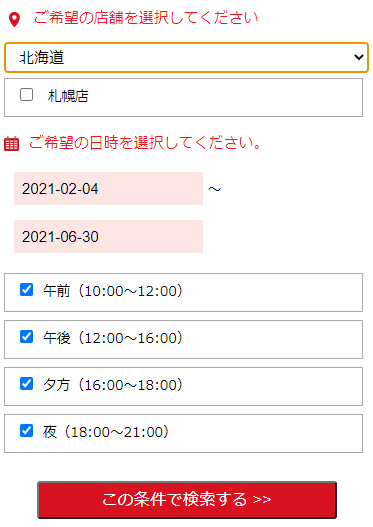
Task: Click the dropdown chevron arrow
Action: [359, 57]
